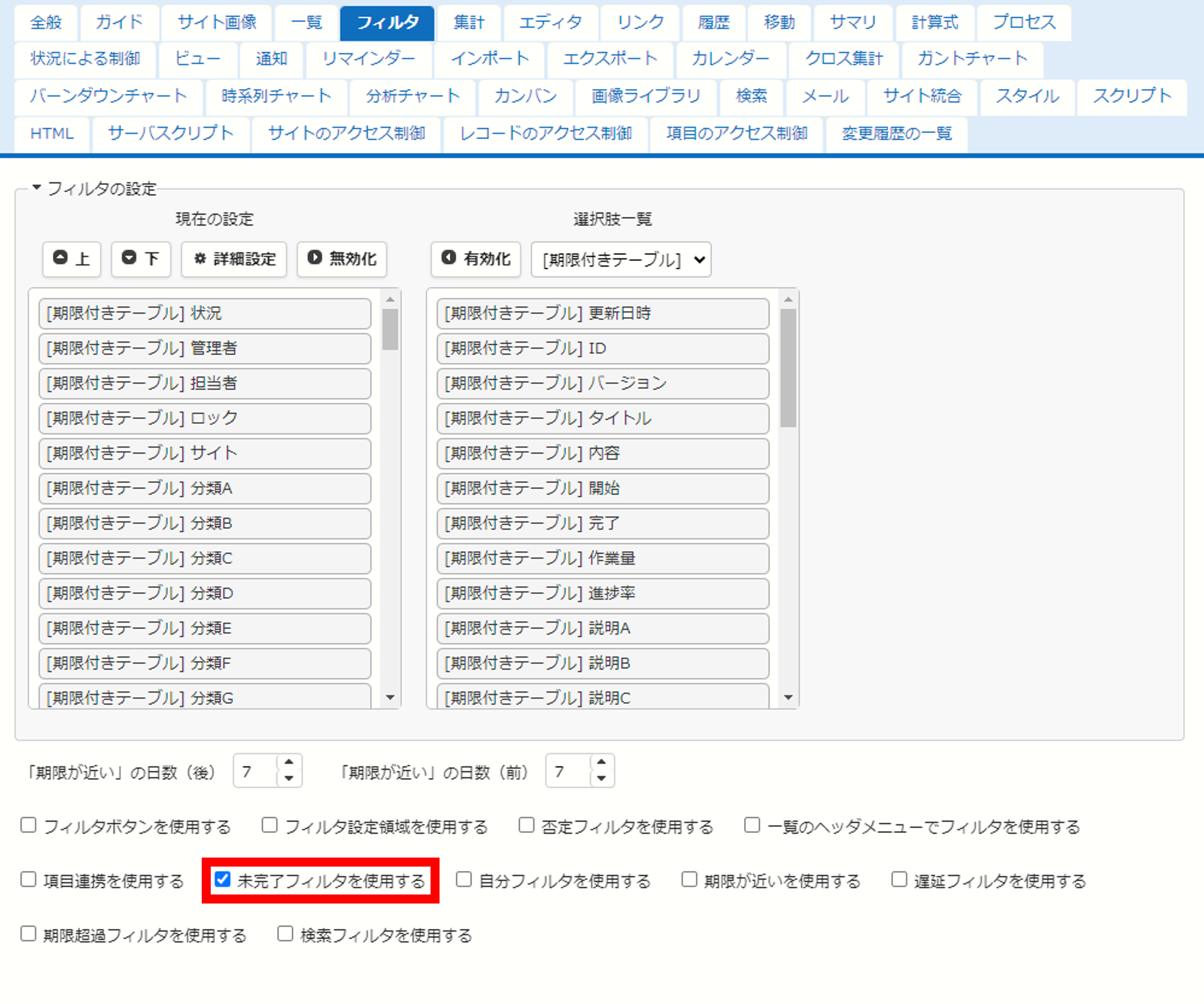Open the エディタ tab
Image resolution: width=1204 pixels, height=1004 pixels.
point(550,23)
